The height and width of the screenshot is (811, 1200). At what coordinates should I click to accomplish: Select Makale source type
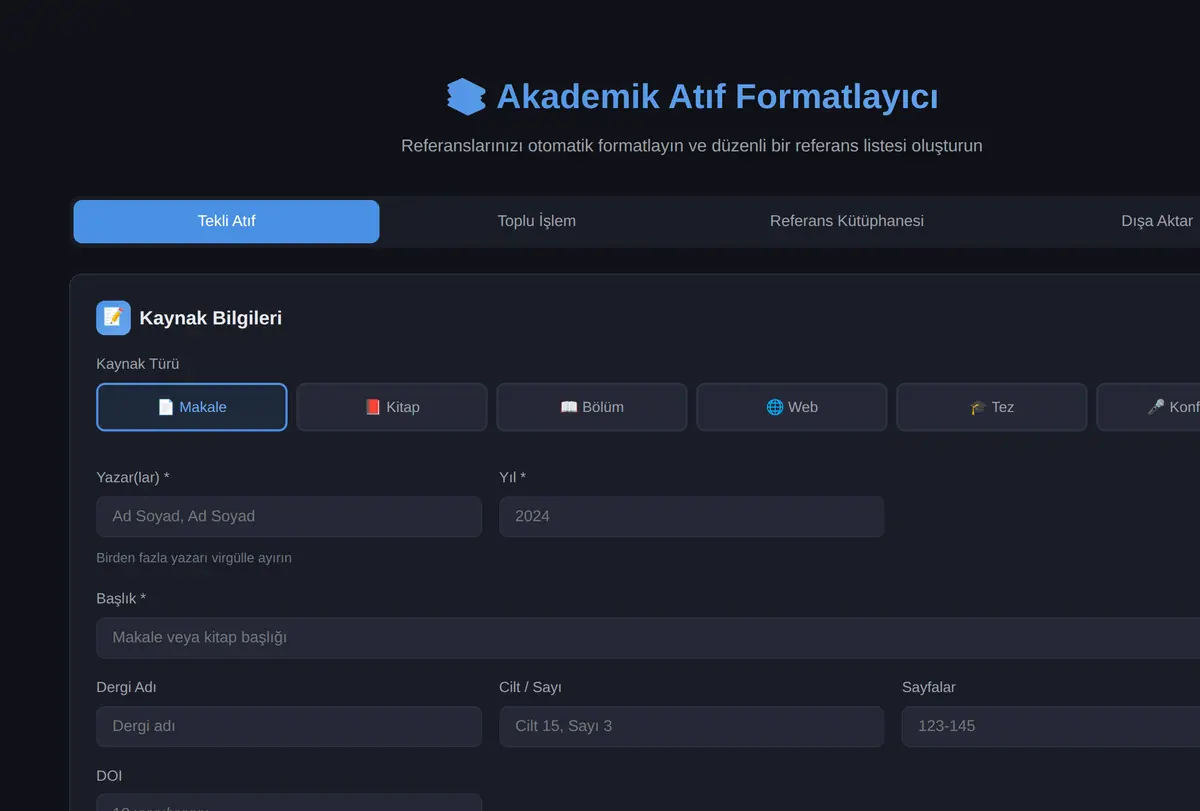click(x=192, y=407)
